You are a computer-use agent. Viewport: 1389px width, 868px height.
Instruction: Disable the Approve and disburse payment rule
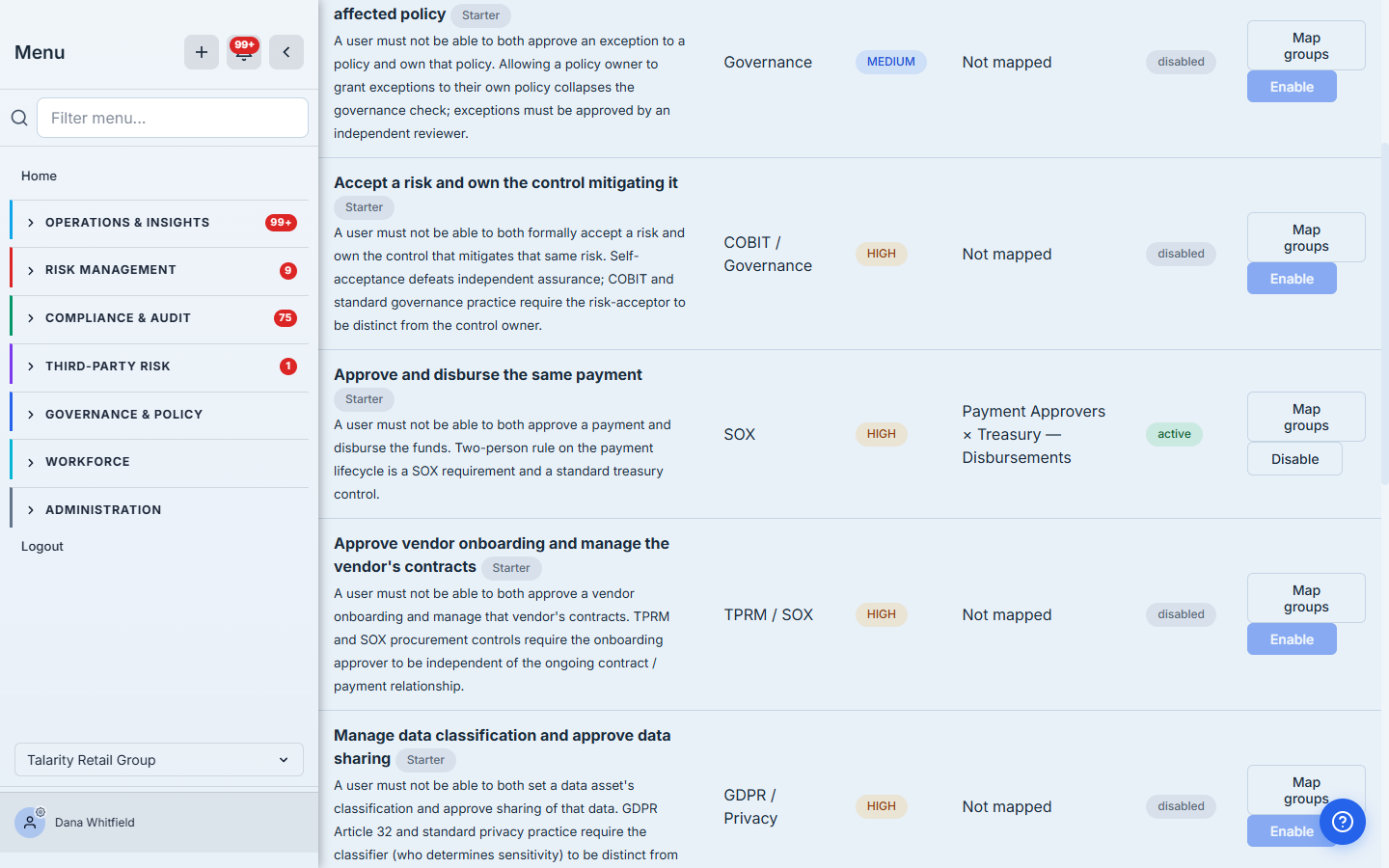click(1294, 459)
